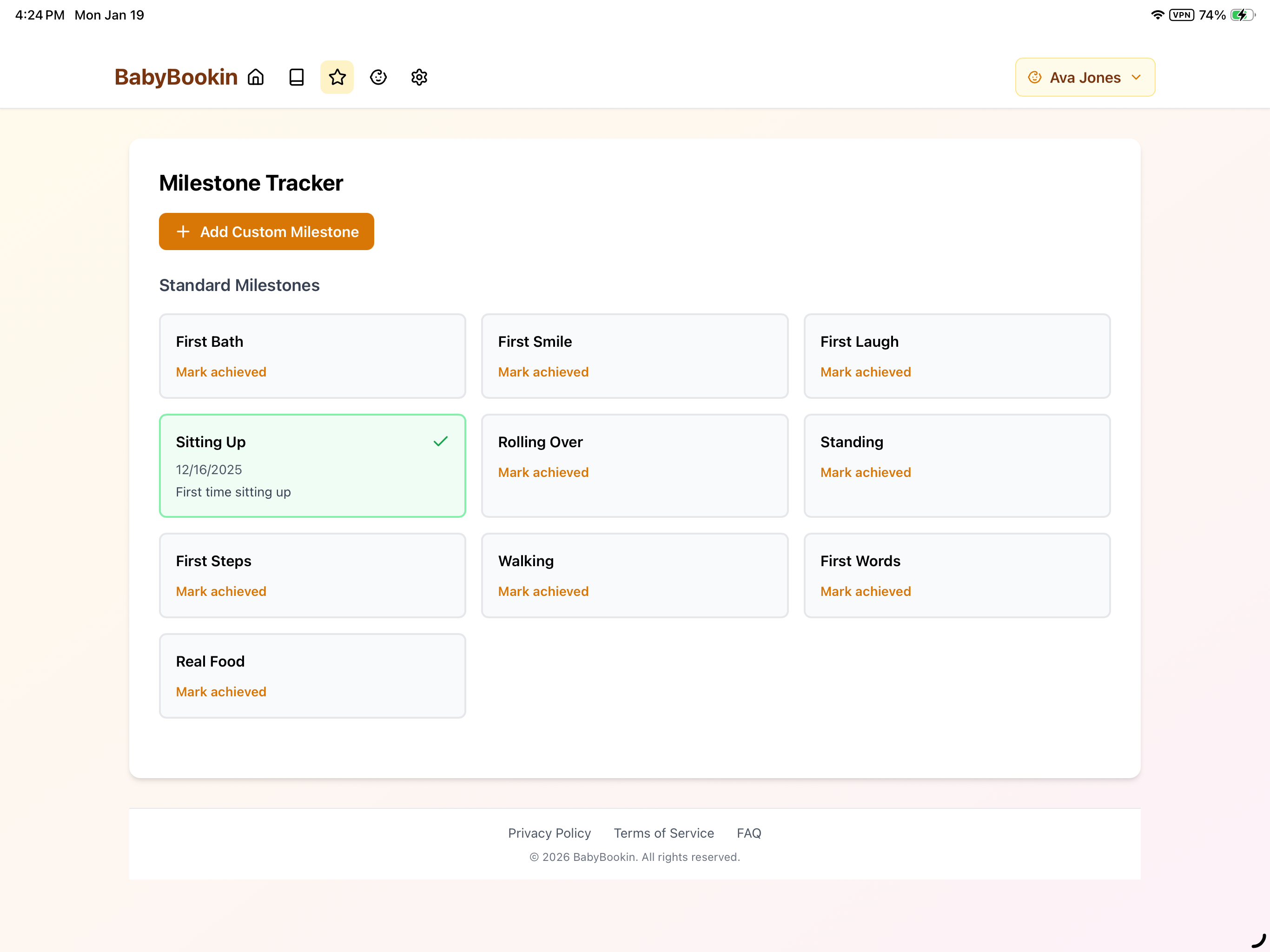Open the FAQ footer link
1270x952 pixels.
coord(749,833)
